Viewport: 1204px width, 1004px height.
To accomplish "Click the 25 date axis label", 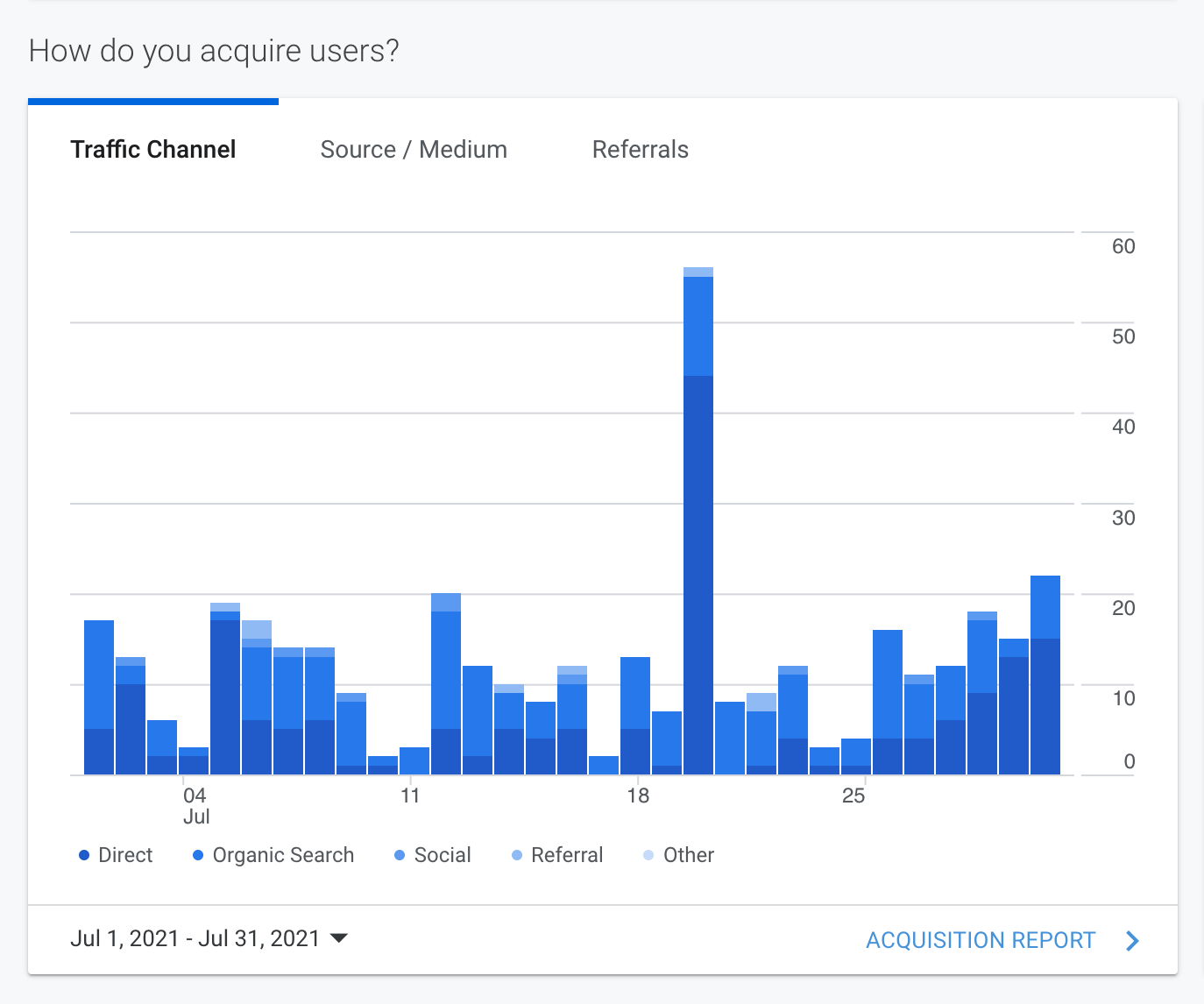I will click(x=853, y=795).
